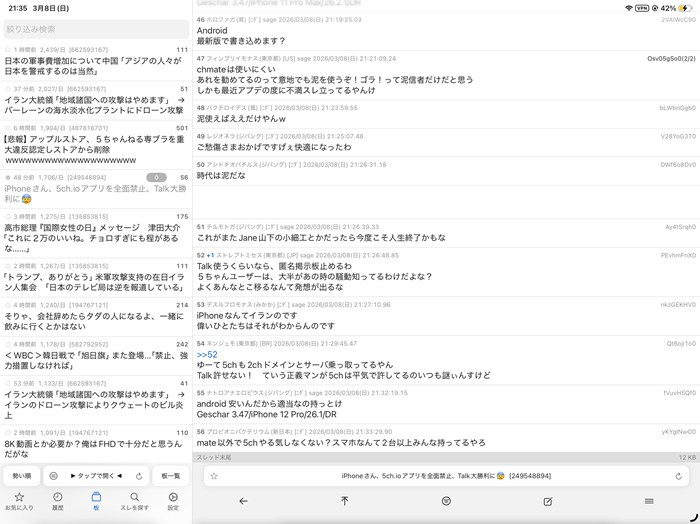The width and height of the screenshot is (700, 524).
Task: Click the 板一覧 board list button
Action: click(171, 477)
